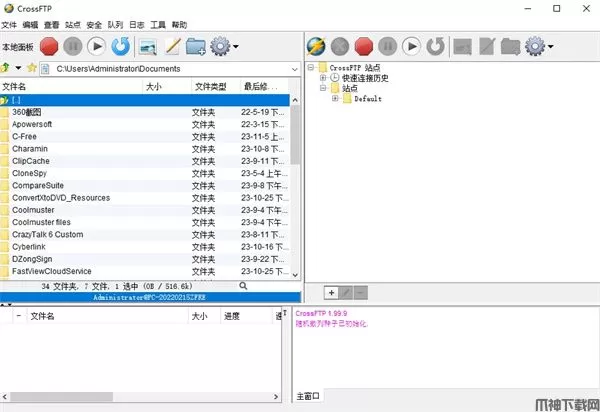Sort file list by 文件类型 column
Screen dimensions: 600x412
click(216, 86)
